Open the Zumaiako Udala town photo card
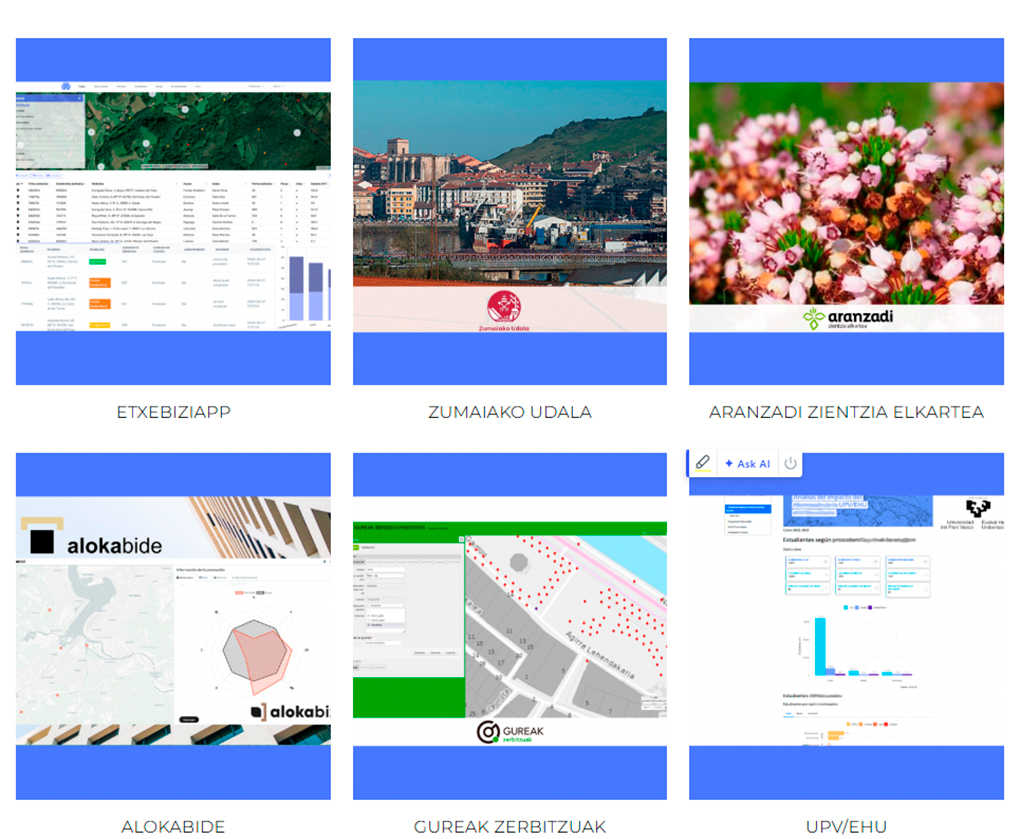Viewport: 1020px width, 839px height. pos(509,211)
